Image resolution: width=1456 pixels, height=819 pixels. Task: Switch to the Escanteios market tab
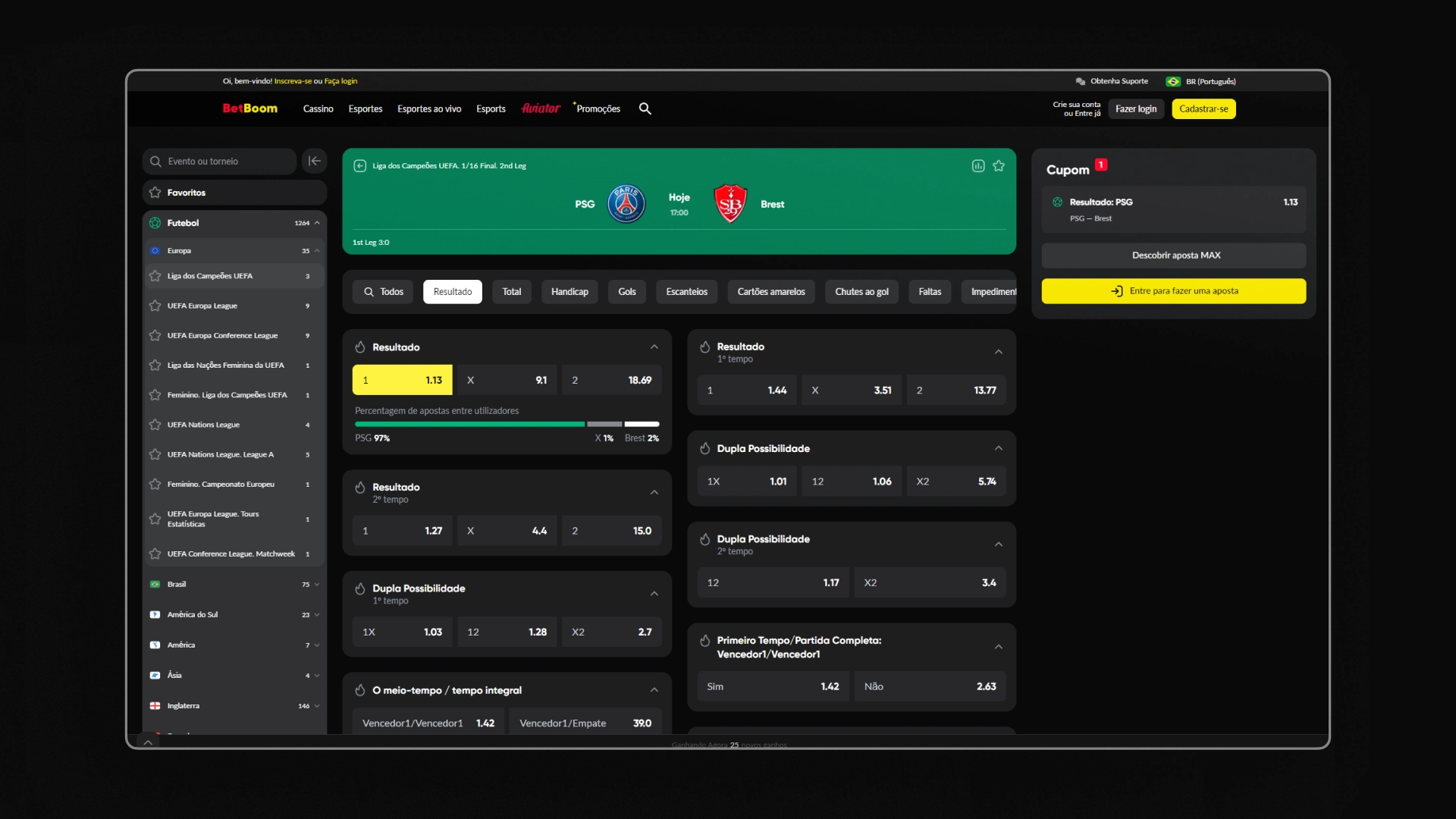686,292
